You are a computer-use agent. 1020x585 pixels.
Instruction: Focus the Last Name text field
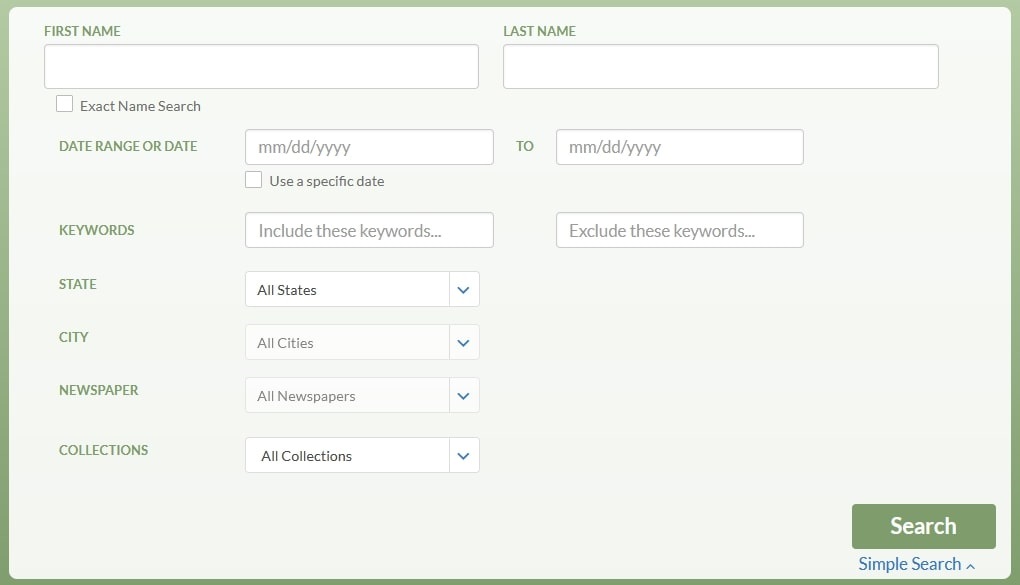pyautogui.click(x=721, y=66)
